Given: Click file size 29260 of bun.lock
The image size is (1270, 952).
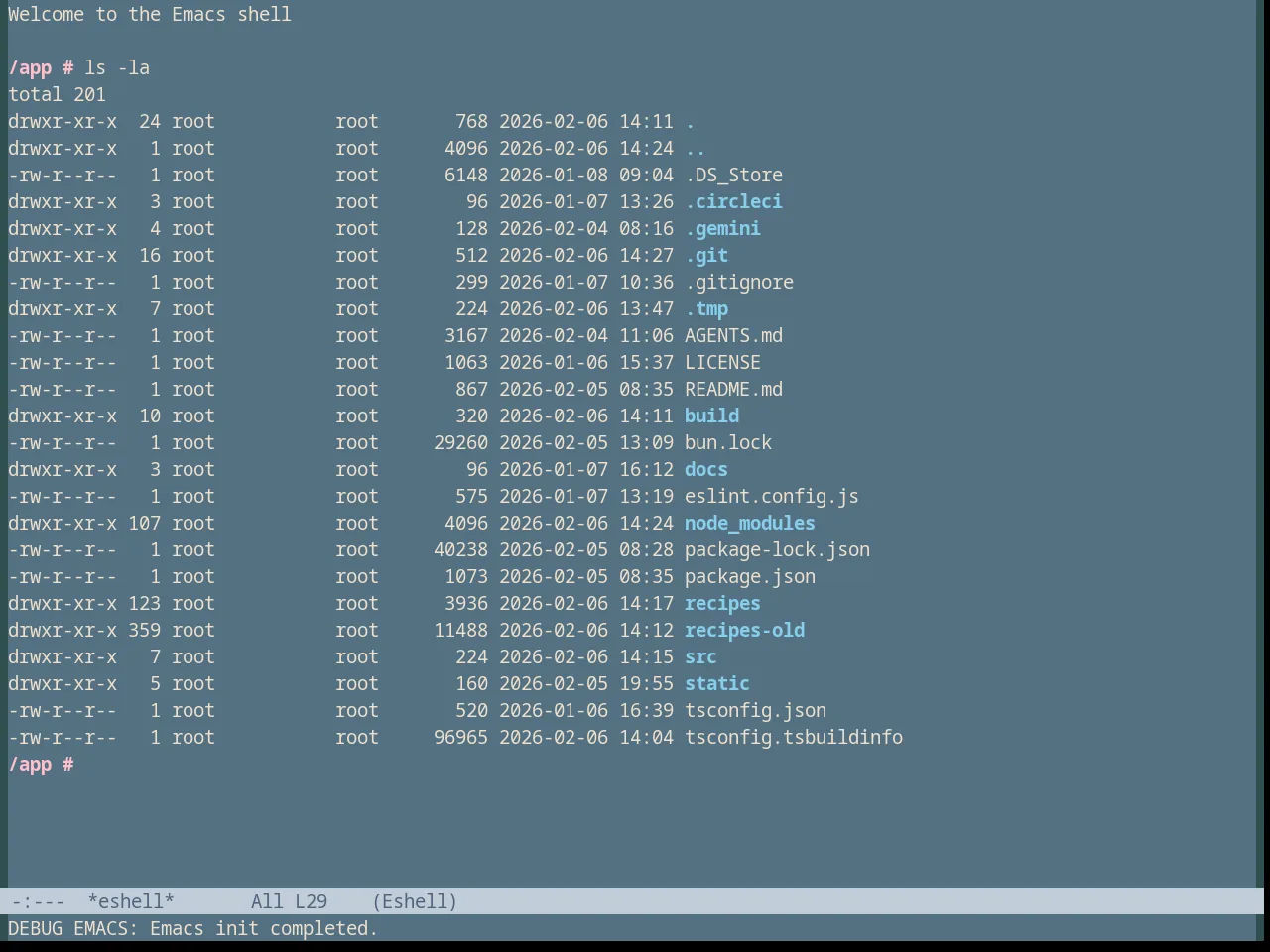Looking at the screenshot, I should (460, 442).
